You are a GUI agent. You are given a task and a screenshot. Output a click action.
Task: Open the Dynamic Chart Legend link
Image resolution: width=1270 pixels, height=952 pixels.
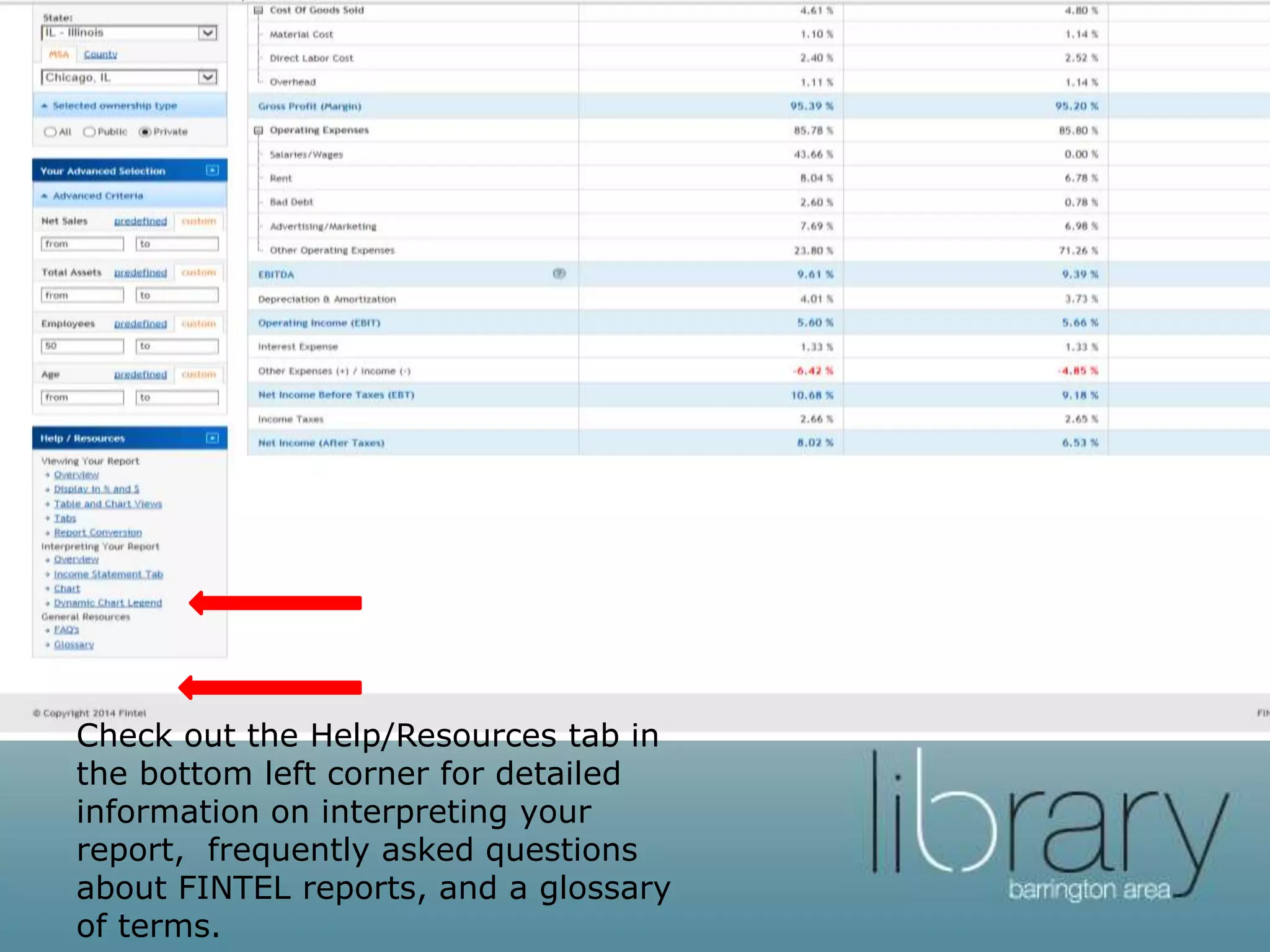(x=107, y=603)
